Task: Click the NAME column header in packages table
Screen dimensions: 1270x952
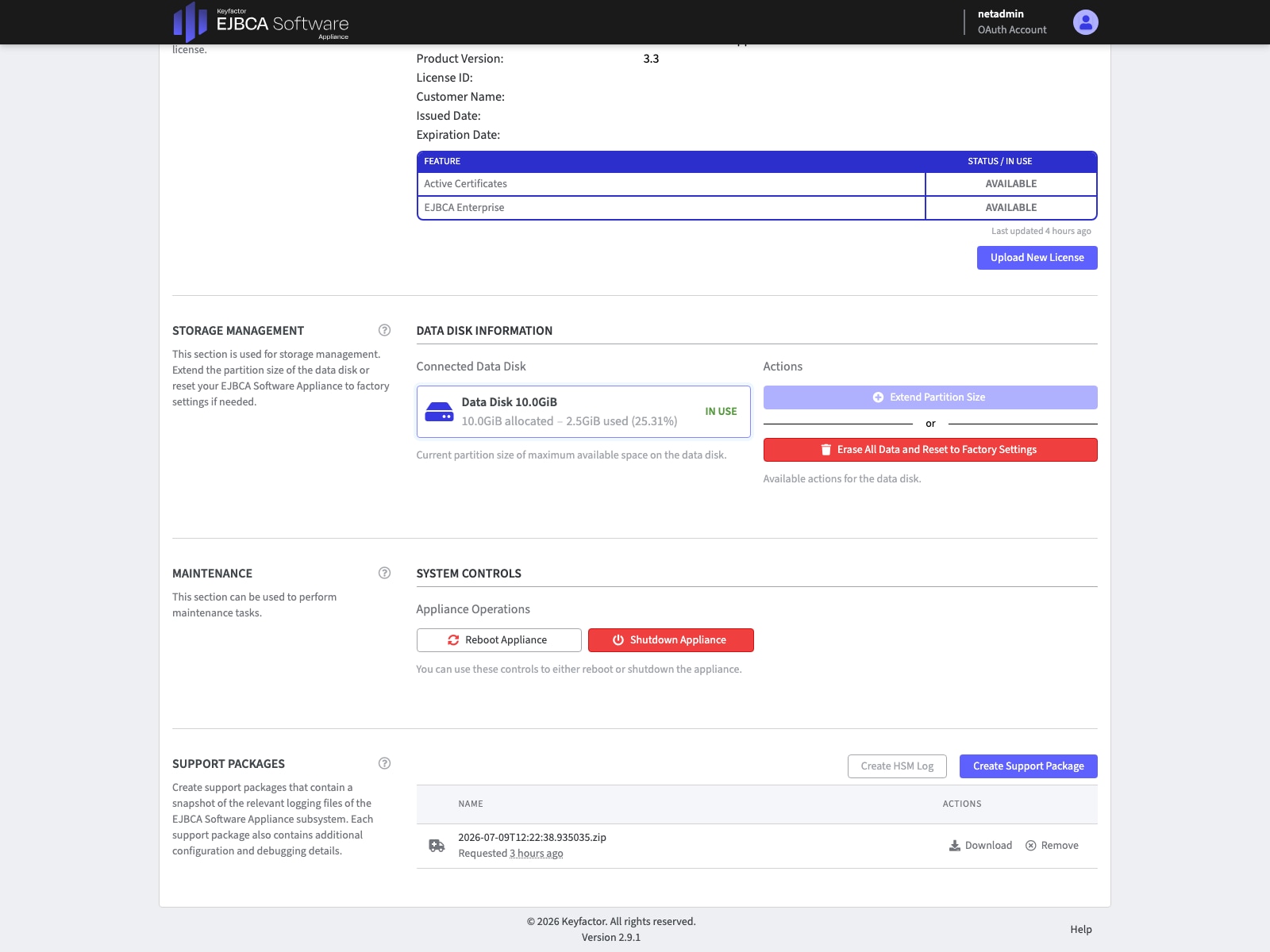Action: point(471,804)
